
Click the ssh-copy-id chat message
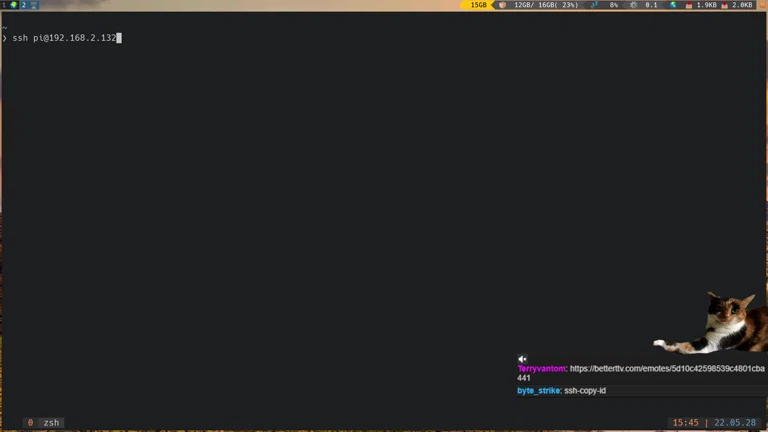[585, 390]
